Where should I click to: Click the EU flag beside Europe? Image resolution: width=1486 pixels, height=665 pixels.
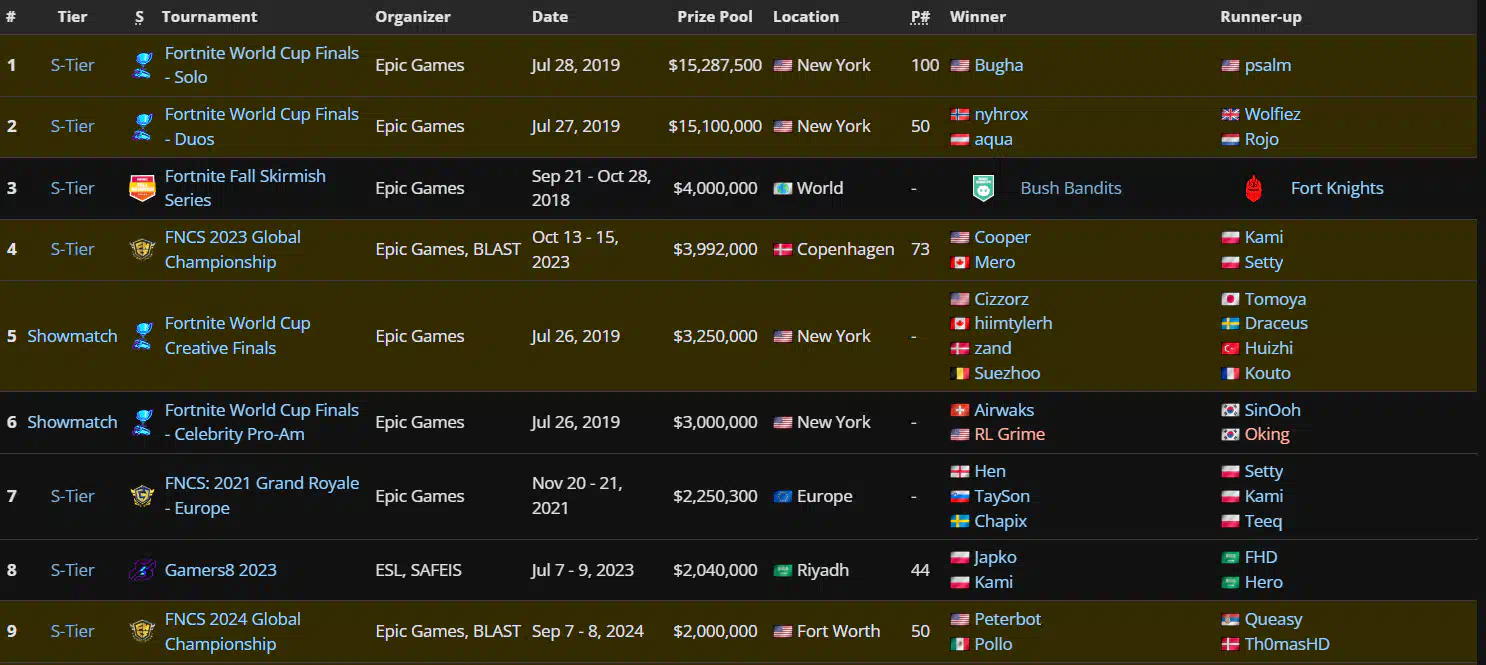(x=783, y=497)
